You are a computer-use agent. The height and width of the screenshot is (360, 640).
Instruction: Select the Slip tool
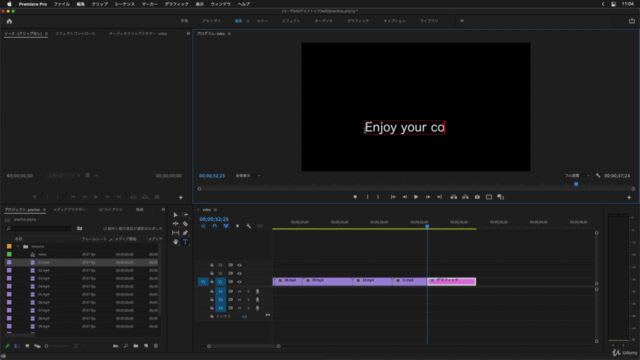[x=176, y=233]
